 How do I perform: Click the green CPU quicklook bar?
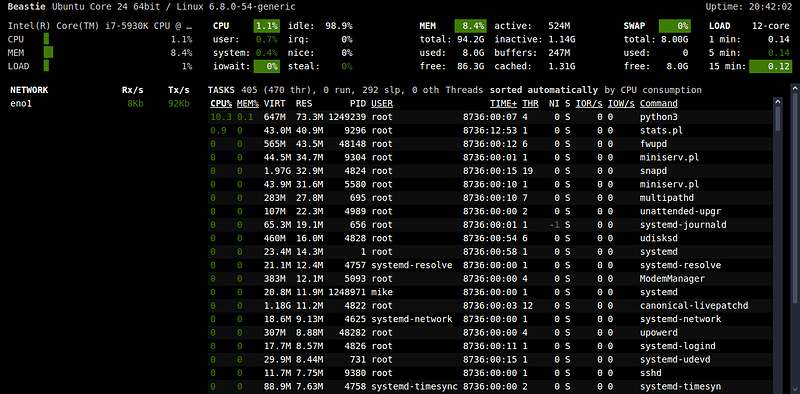(46, 39)
